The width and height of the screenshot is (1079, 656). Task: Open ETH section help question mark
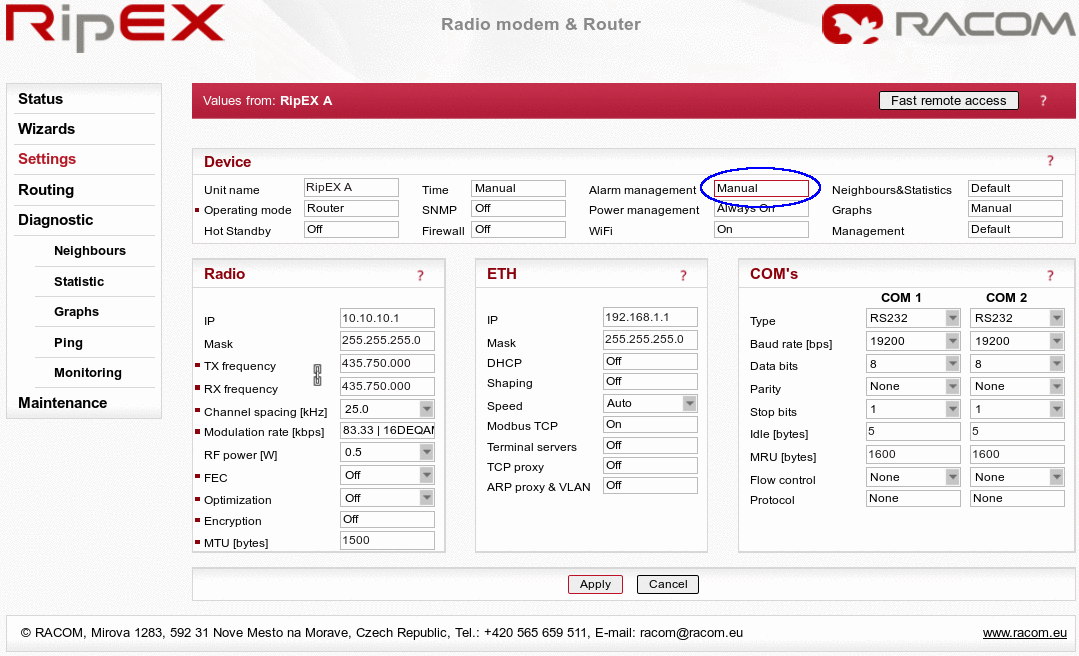pyautogui.click(x=683, y=275)
